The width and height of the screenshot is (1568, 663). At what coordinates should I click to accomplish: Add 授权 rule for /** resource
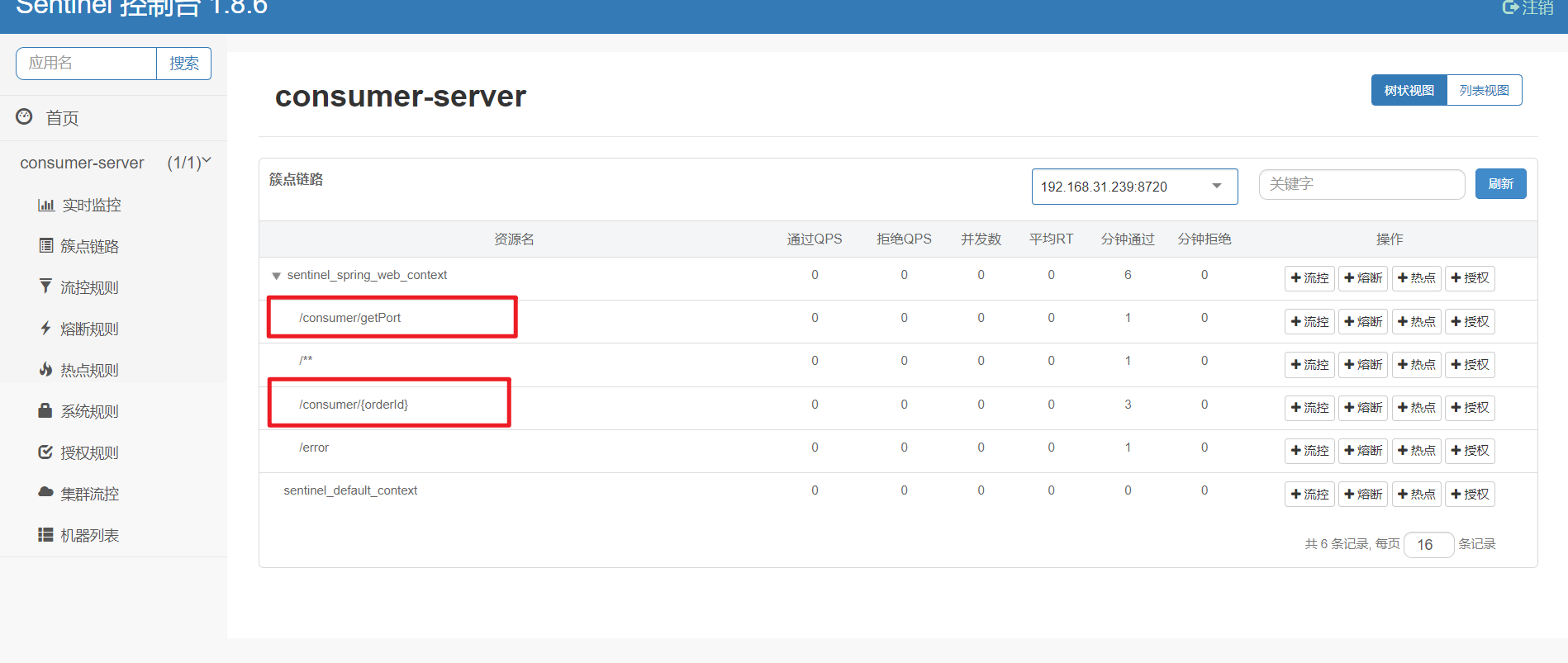click(1470, 364)
